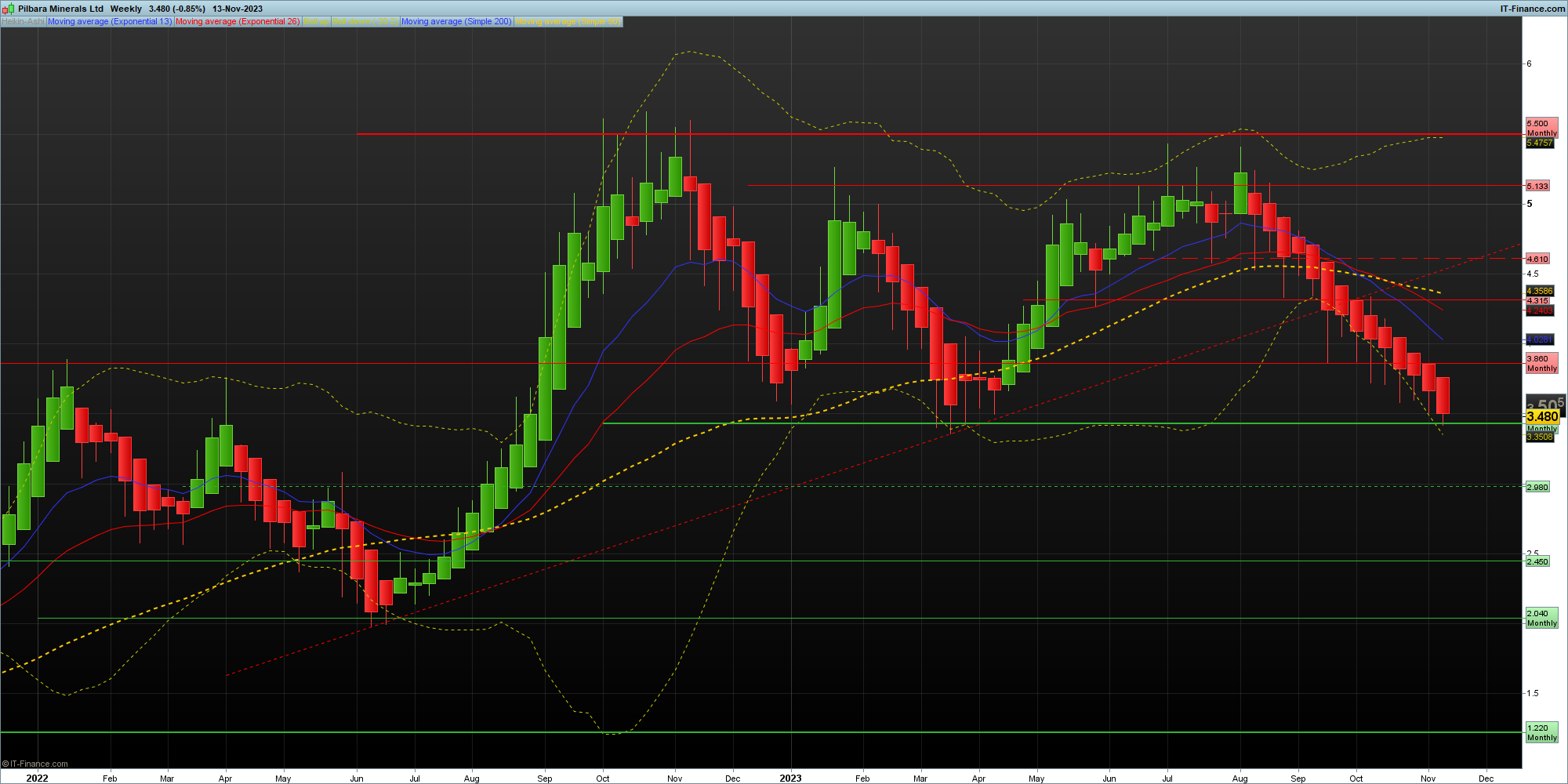1568x784 pixels.
Task: Toggle the Moving average (Exponential 13) label
Action: point(110,22)
